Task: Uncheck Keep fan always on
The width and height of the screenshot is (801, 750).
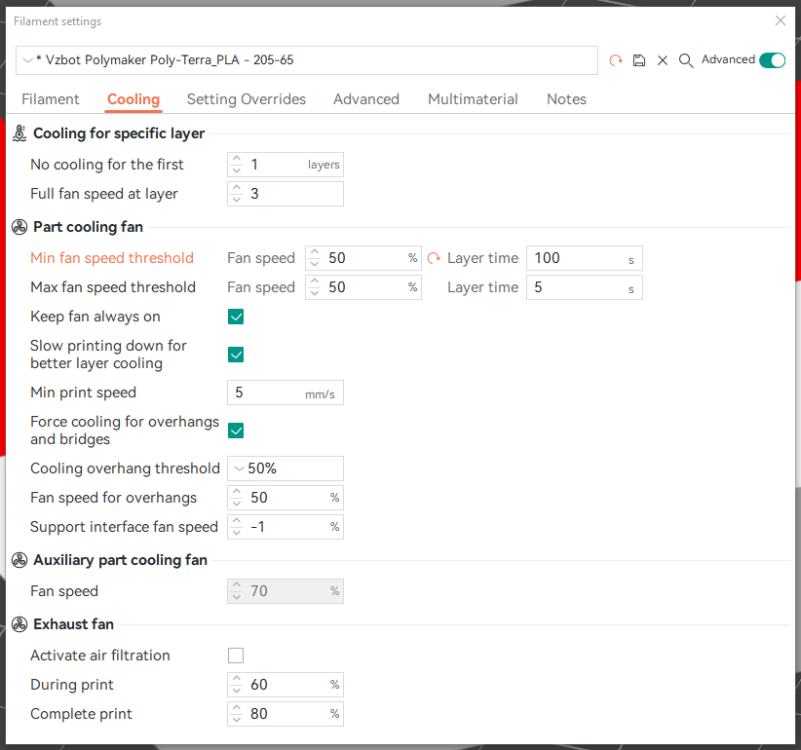Action: [x=235, y=317]
